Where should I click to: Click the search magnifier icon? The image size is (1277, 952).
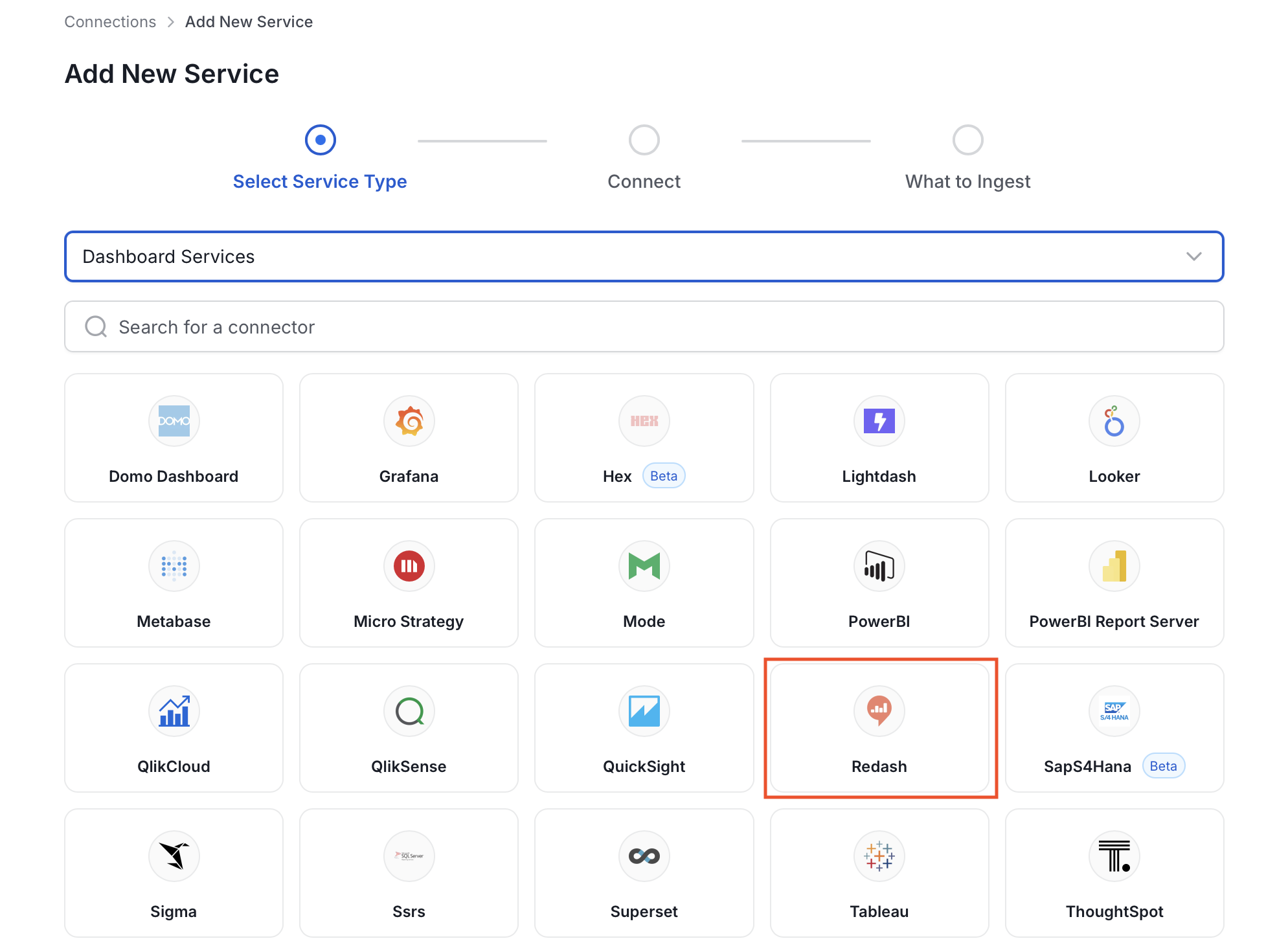tap(96, 327)
